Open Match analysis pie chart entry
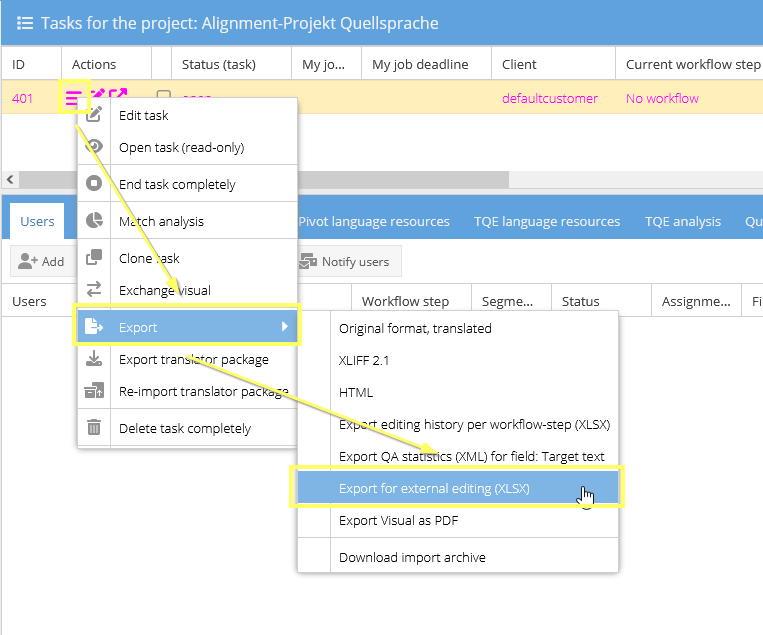 94,221
